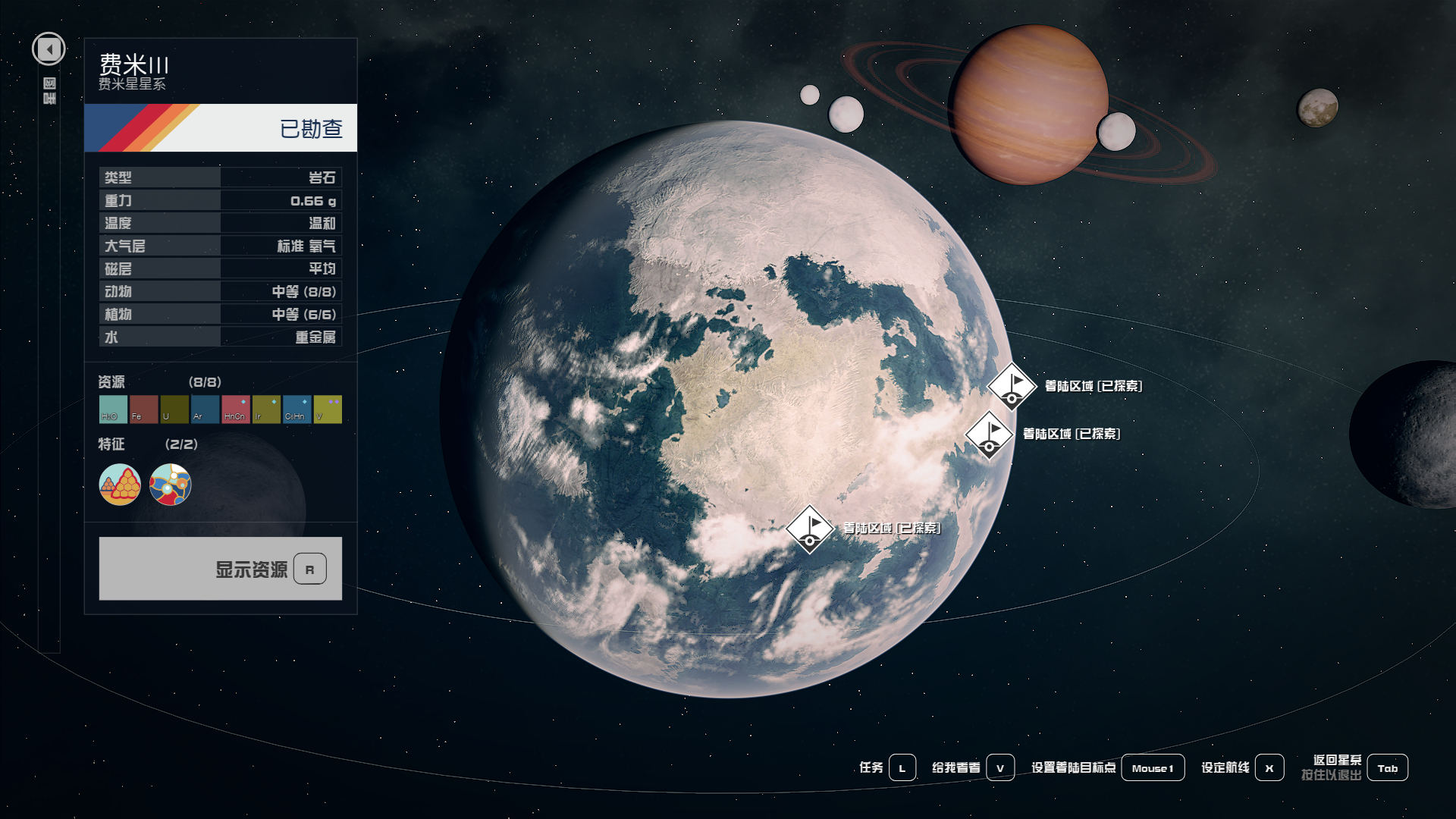
Task: Click the 动物 中等 (8/8) fauna row
Action: point(221,291)
